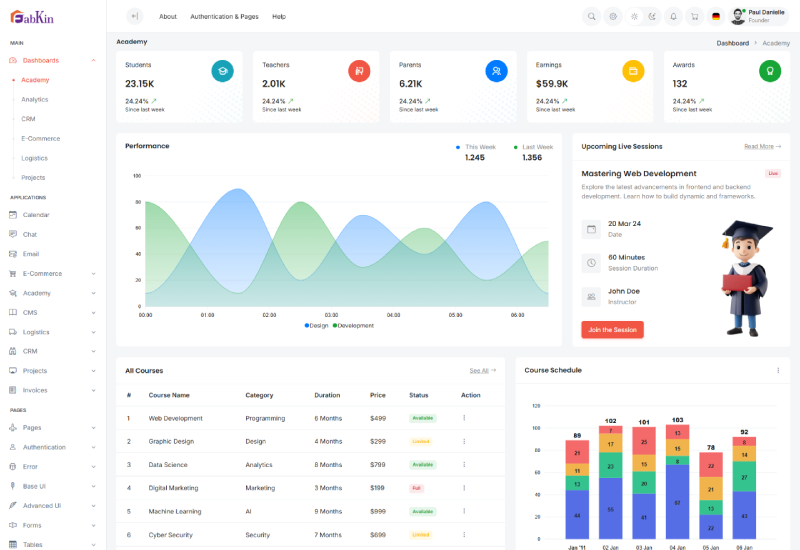Click the German flag language icon
Viewport: 800px width, 550px height.
(716, 16)
